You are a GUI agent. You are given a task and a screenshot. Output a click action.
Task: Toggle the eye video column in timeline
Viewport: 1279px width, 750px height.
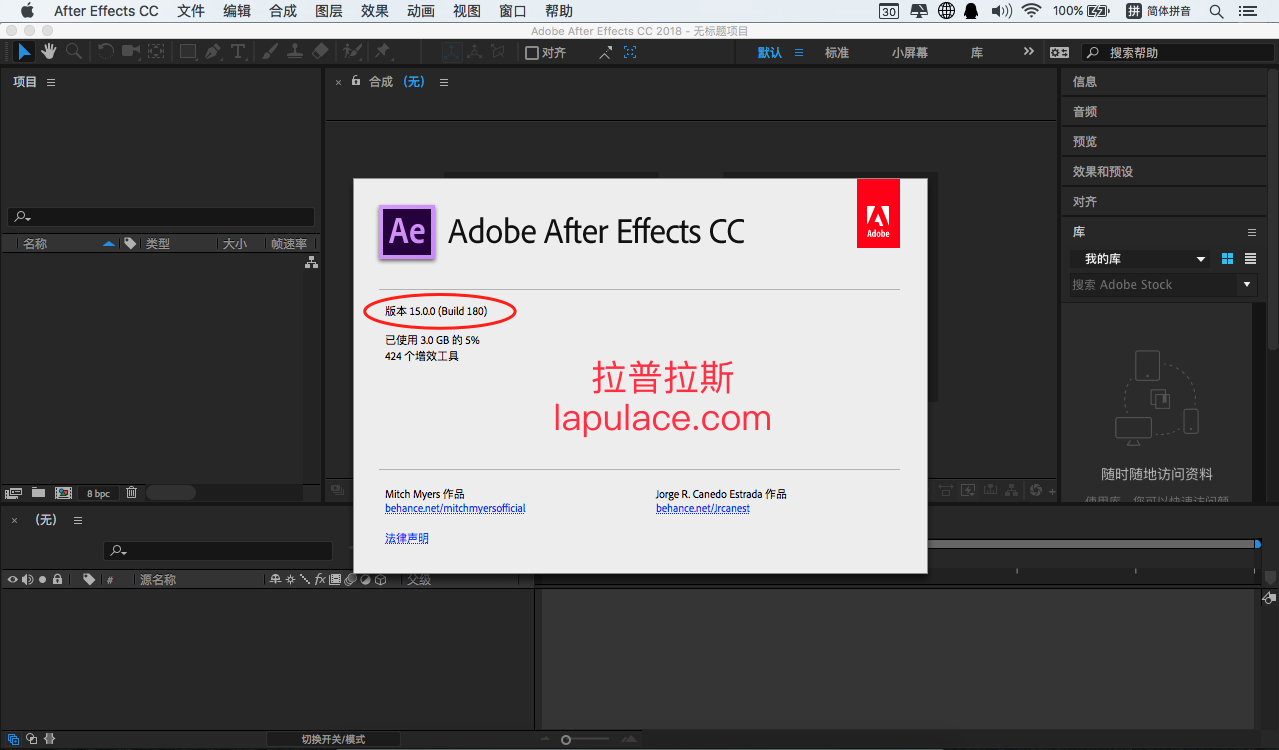click(13, 580)
